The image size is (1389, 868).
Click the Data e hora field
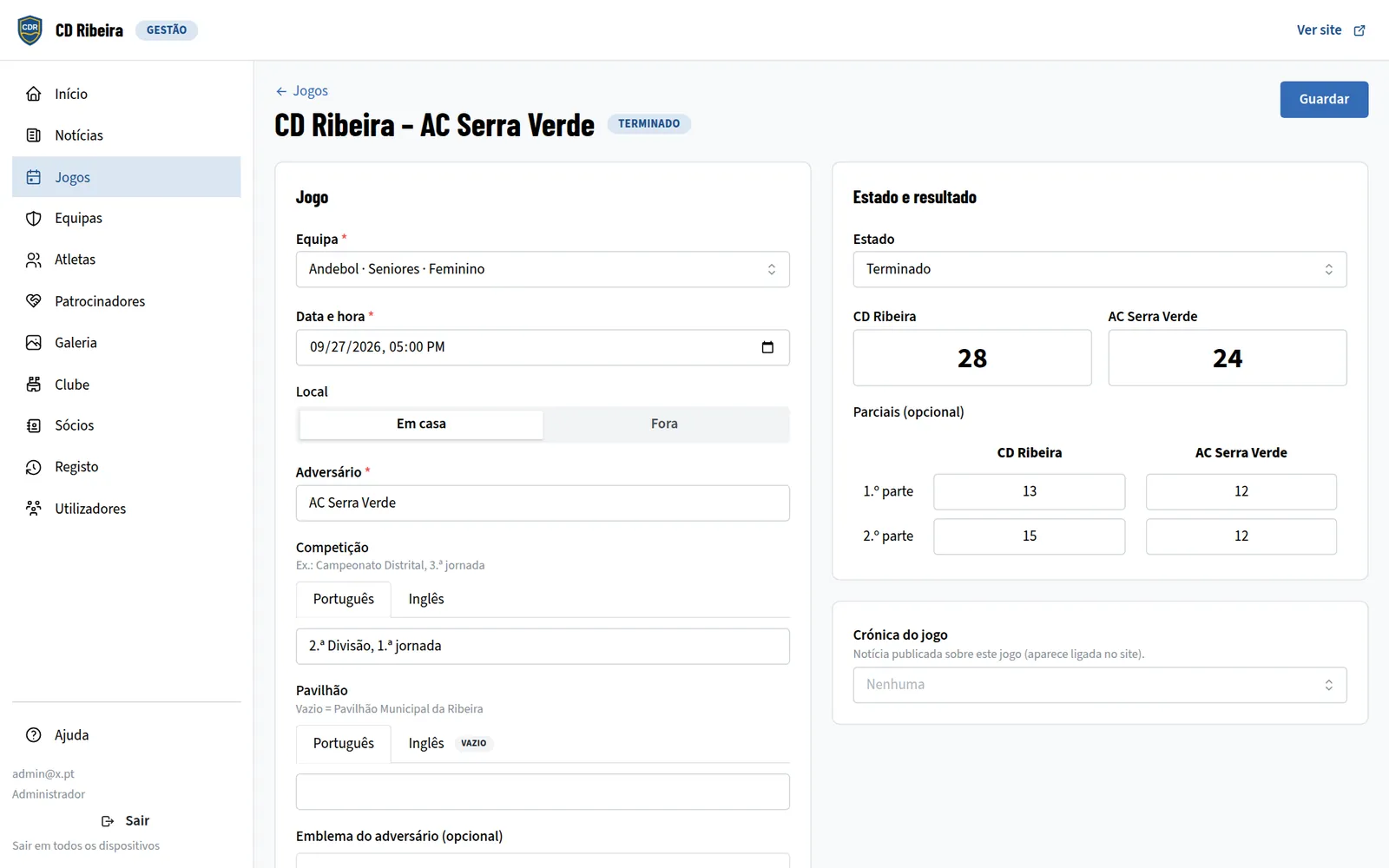click(543, 348)
